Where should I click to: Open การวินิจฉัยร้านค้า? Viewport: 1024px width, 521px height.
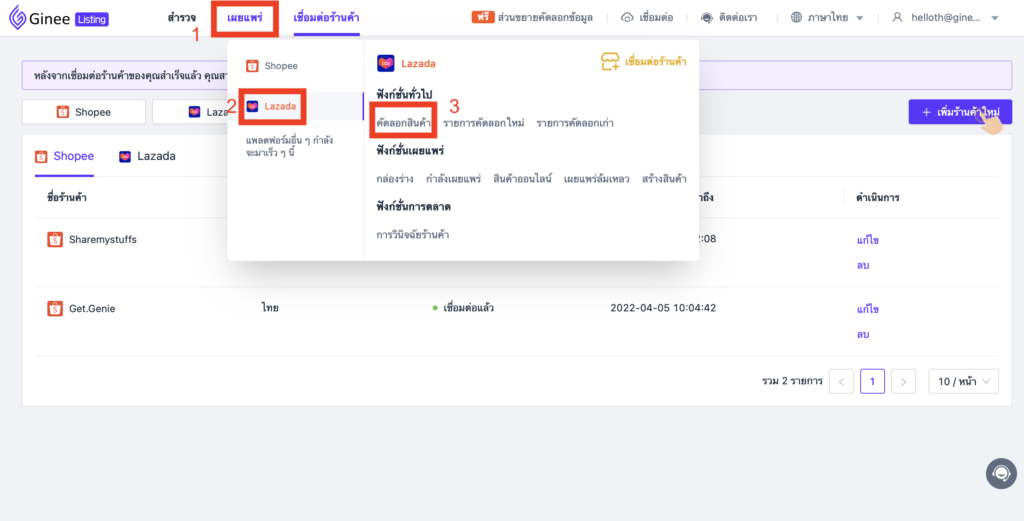point(413,234)
